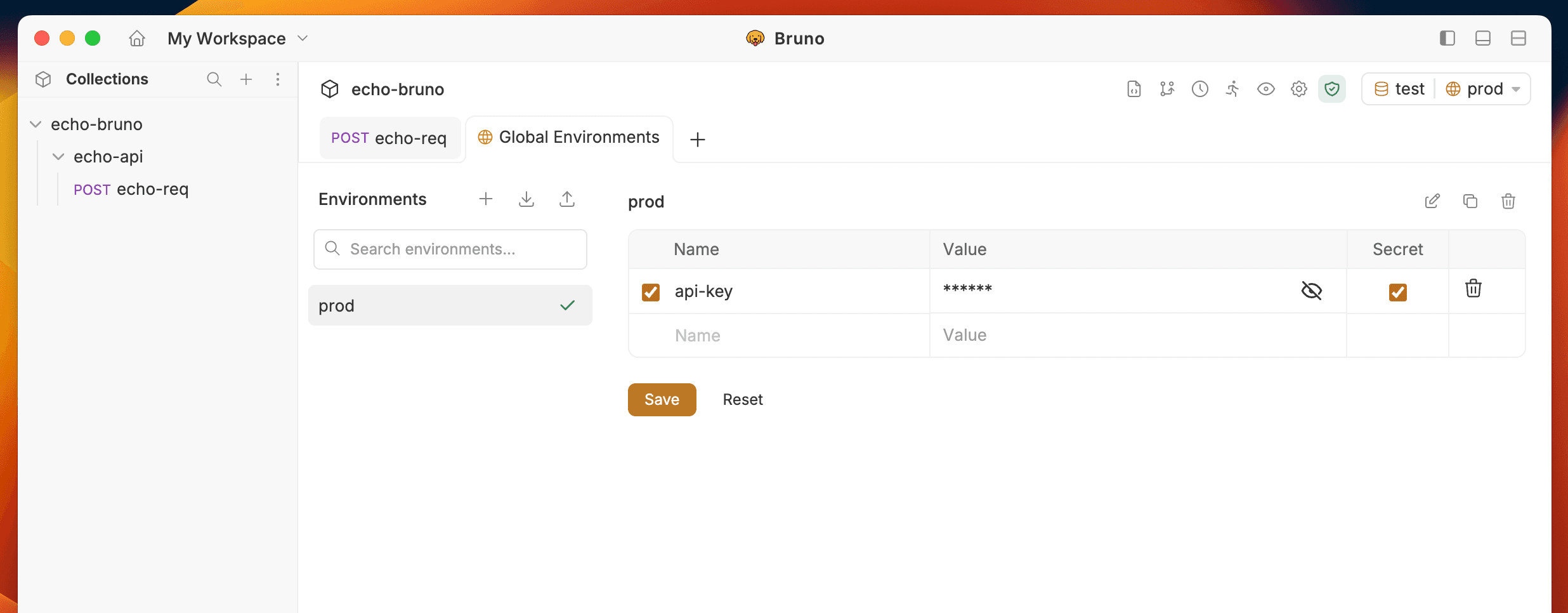Disable the Secret checkbox for api-key

coord(1398,292)
